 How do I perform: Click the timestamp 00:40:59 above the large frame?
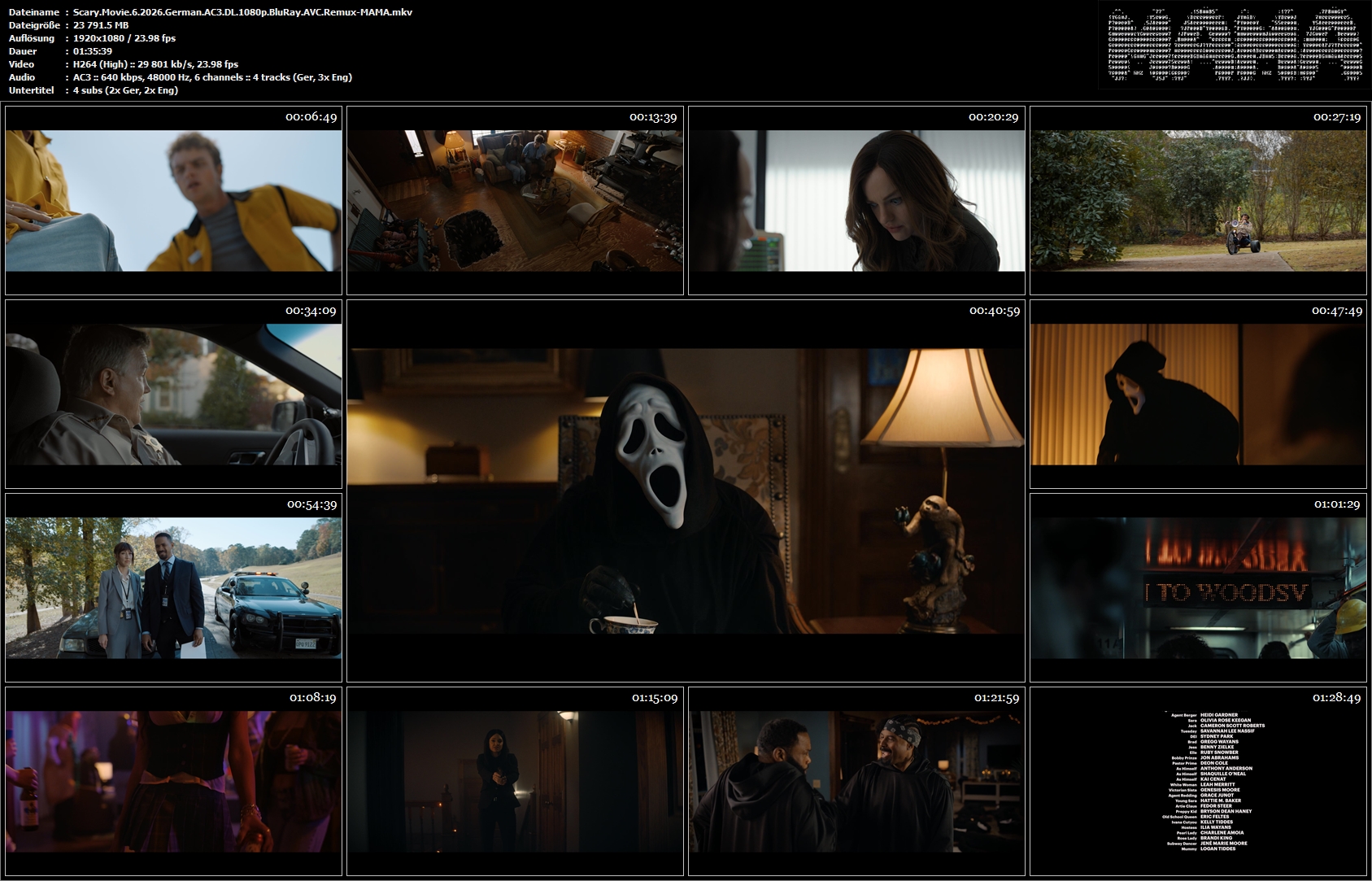tap(994, 311)
